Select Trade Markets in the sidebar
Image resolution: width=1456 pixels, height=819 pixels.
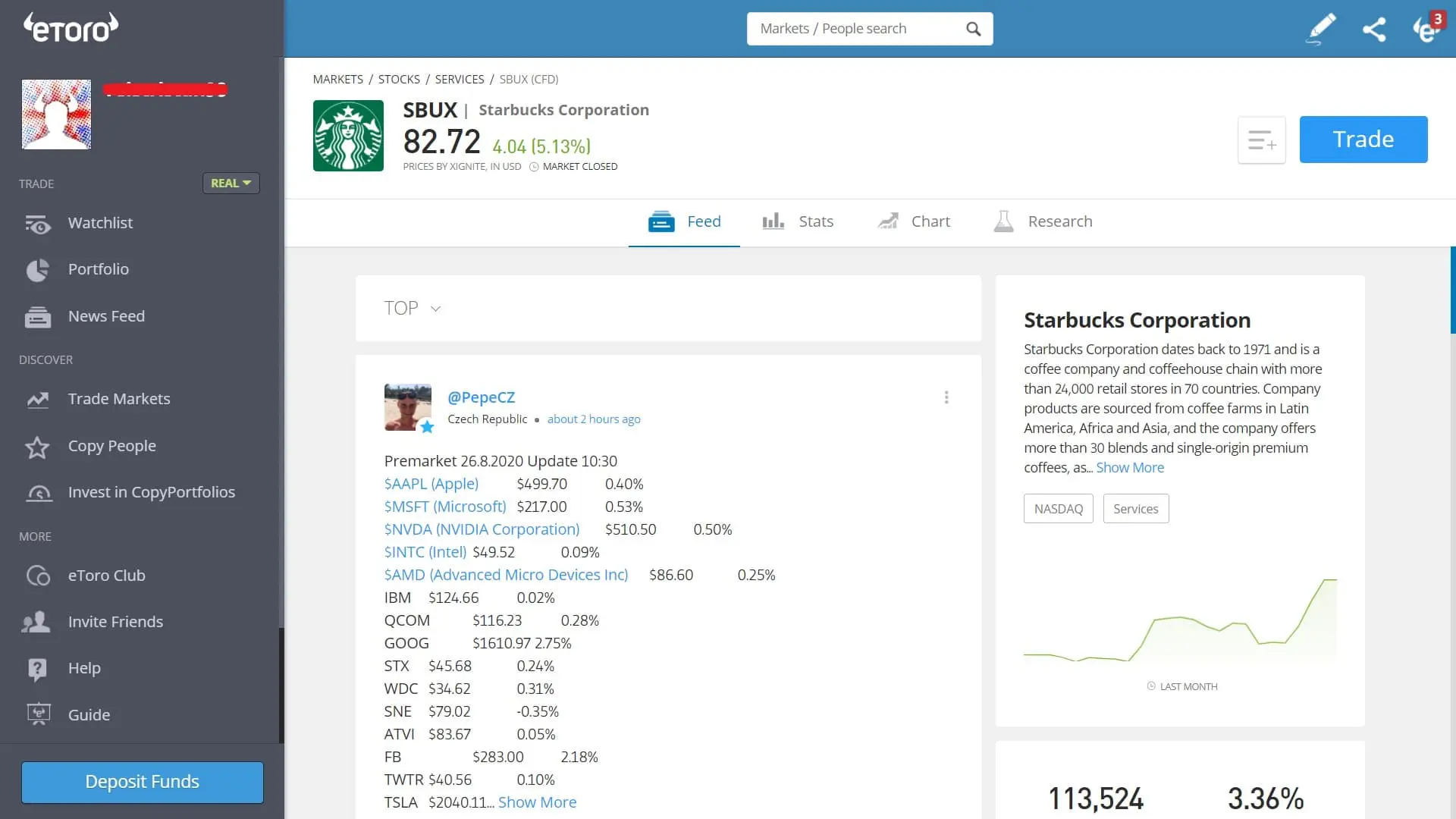pyautogui.click(x=118, y=398)
